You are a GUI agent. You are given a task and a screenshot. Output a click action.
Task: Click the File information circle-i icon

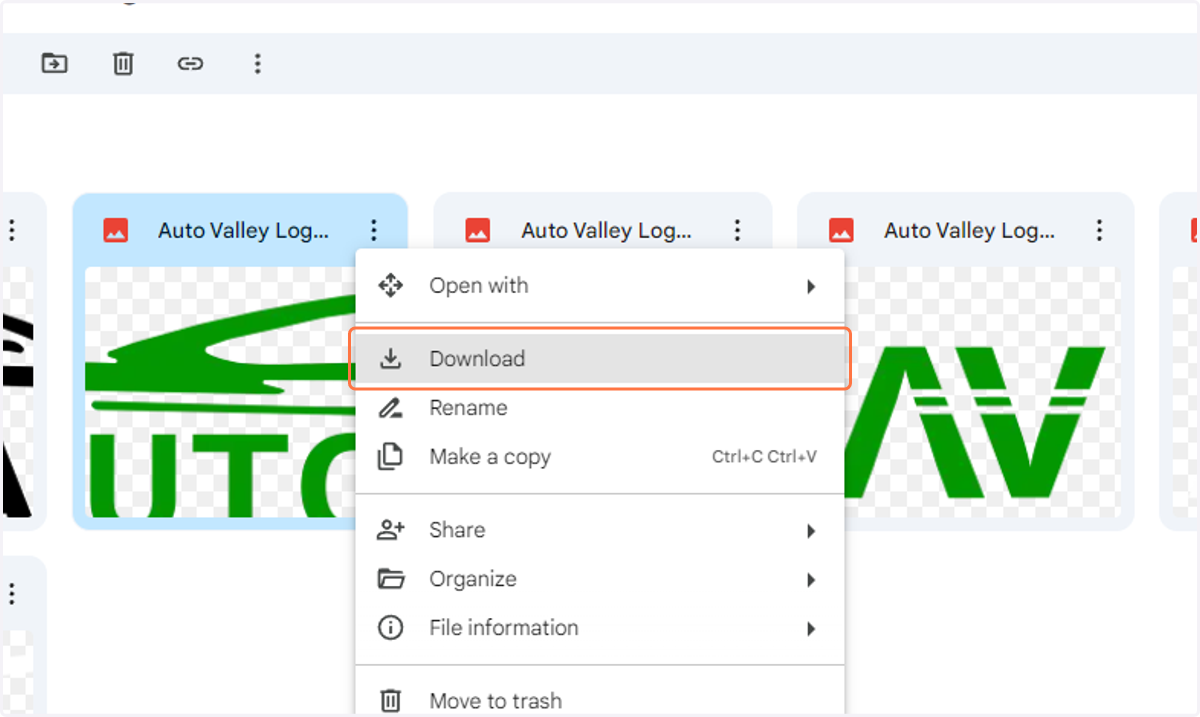(x=390, y=628)
